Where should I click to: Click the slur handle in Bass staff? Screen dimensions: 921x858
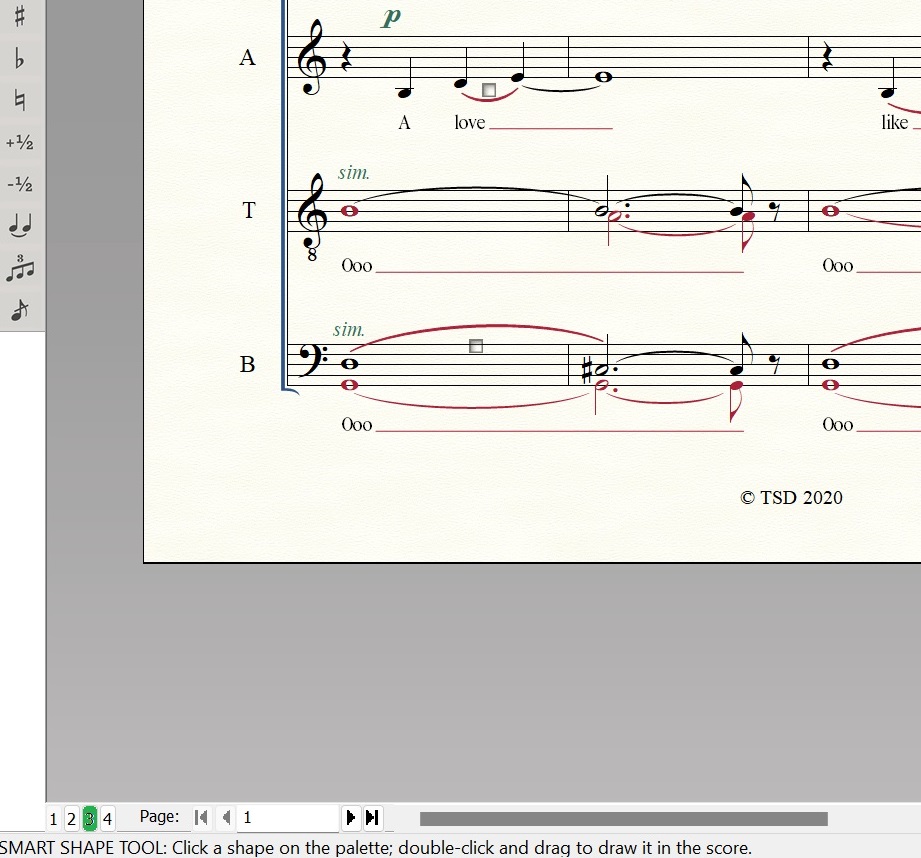pos(476,346)
